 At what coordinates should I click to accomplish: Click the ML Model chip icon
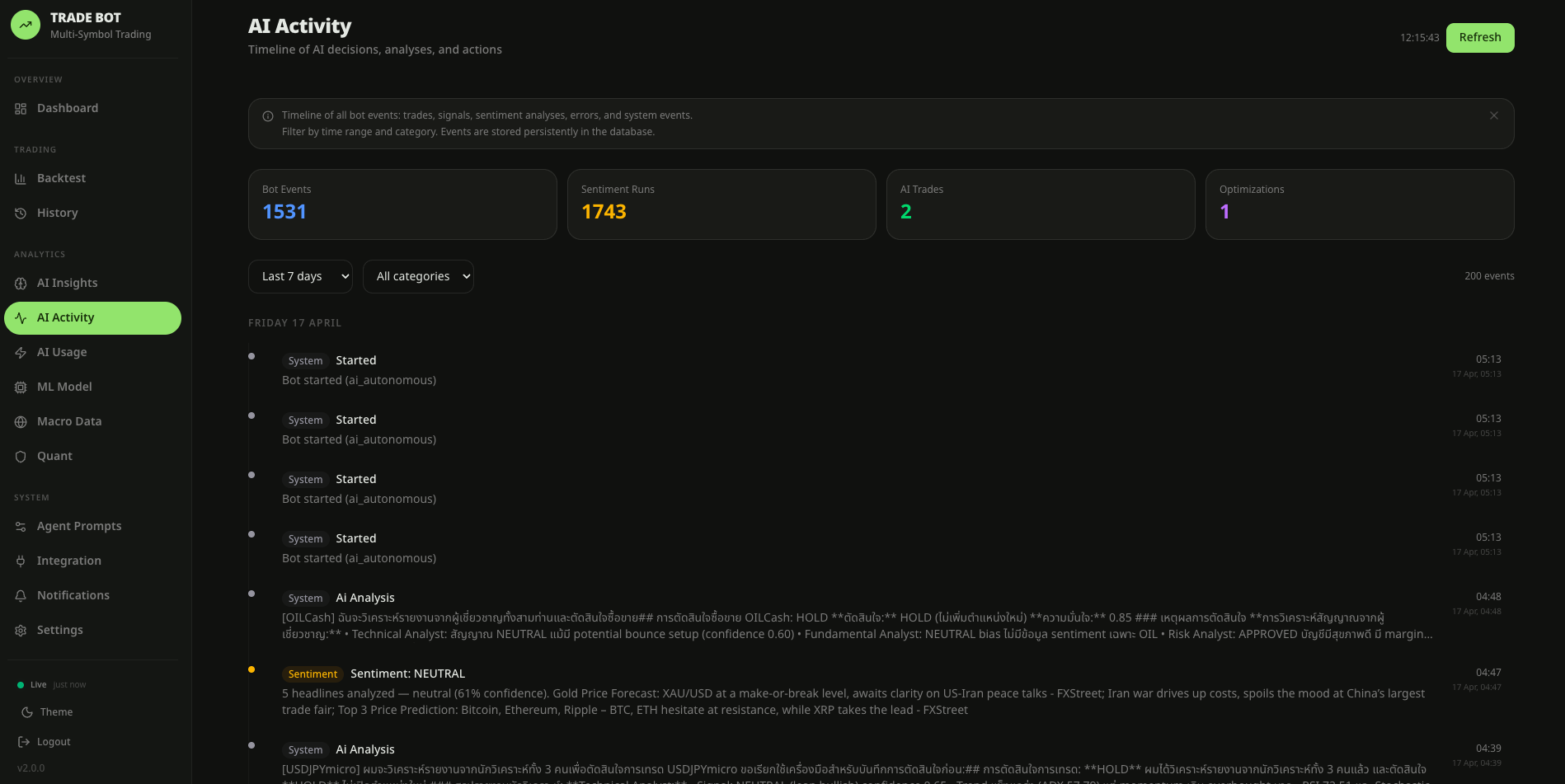(21, 387)
